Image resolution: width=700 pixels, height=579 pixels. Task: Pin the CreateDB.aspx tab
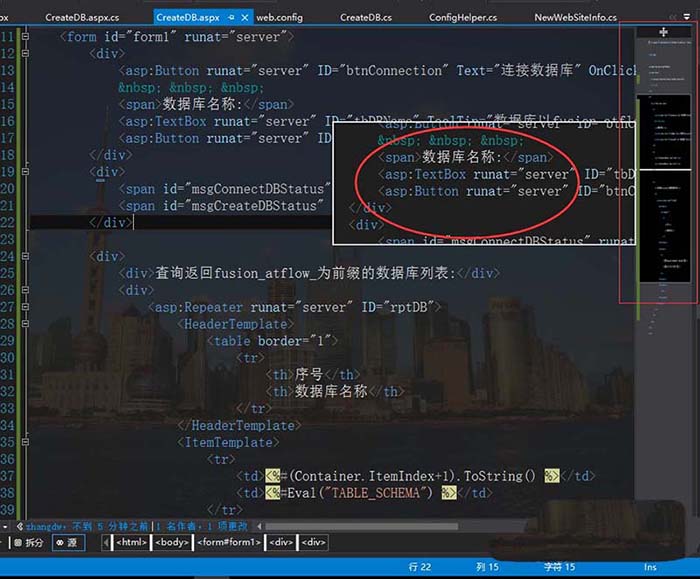pos(231,17)
